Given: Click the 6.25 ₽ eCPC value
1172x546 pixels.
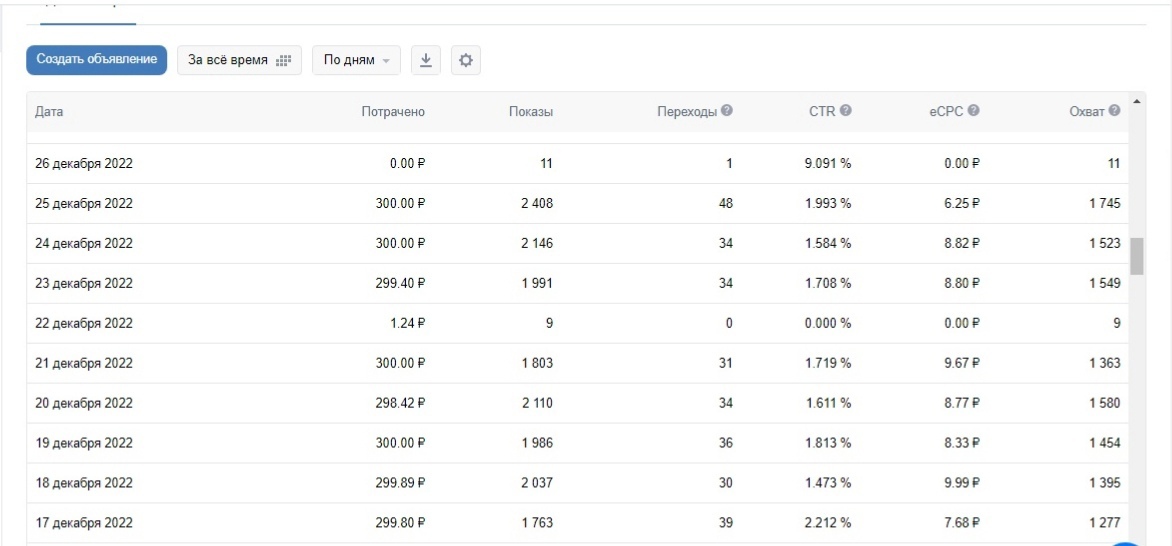Looking at the screenshot, I should pyautogui.click(x=961, y=203).
